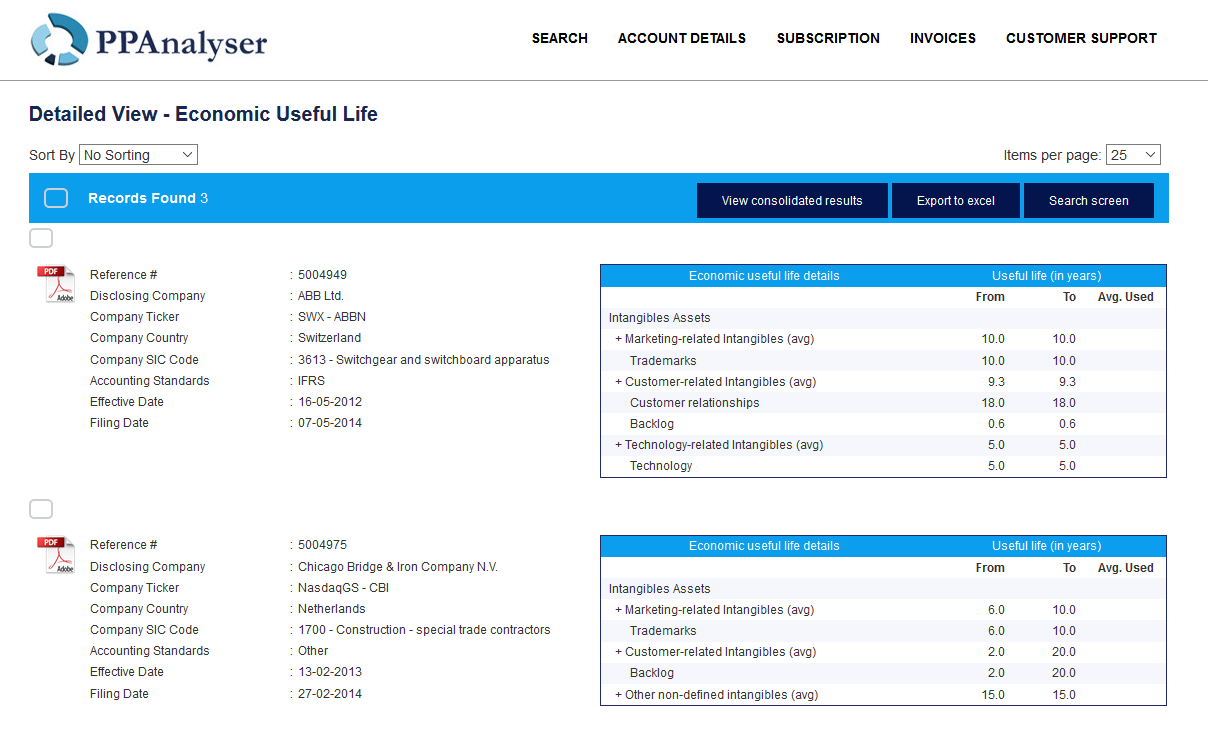Open the Sort By dropdown
Image resolution: width=1208 pixels, height=730 pixels.
pos(138,155)
